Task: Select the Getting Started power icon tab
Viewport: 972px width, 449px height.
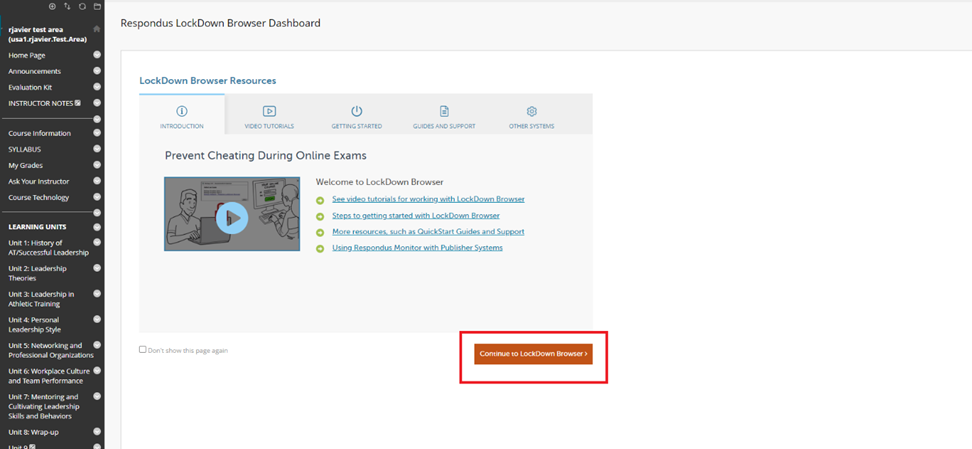Action: [356, 115]
